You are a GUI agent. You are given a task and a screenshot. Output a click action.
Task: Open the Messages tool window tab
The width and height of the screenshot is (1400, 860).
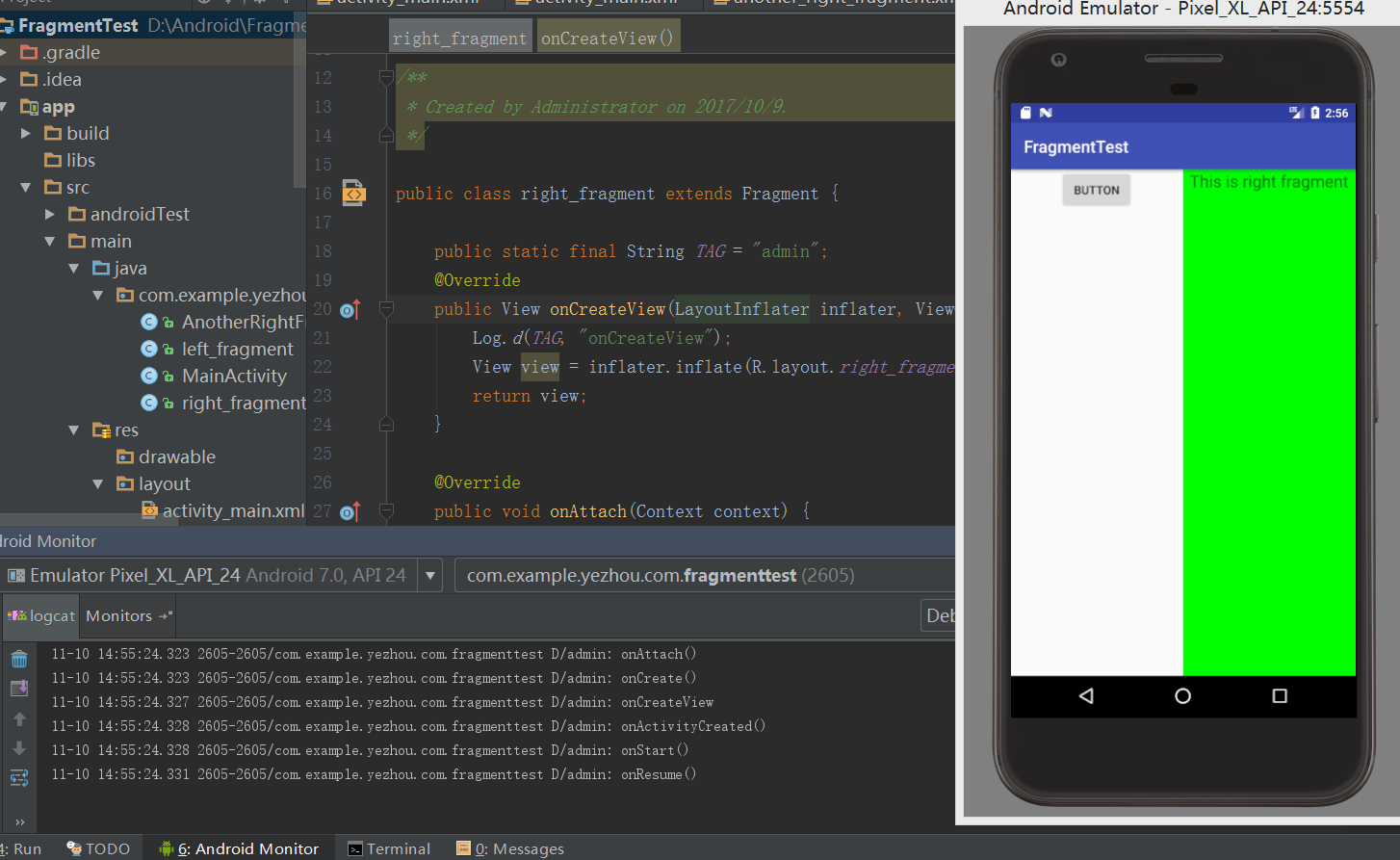click(x=510, y=848)
